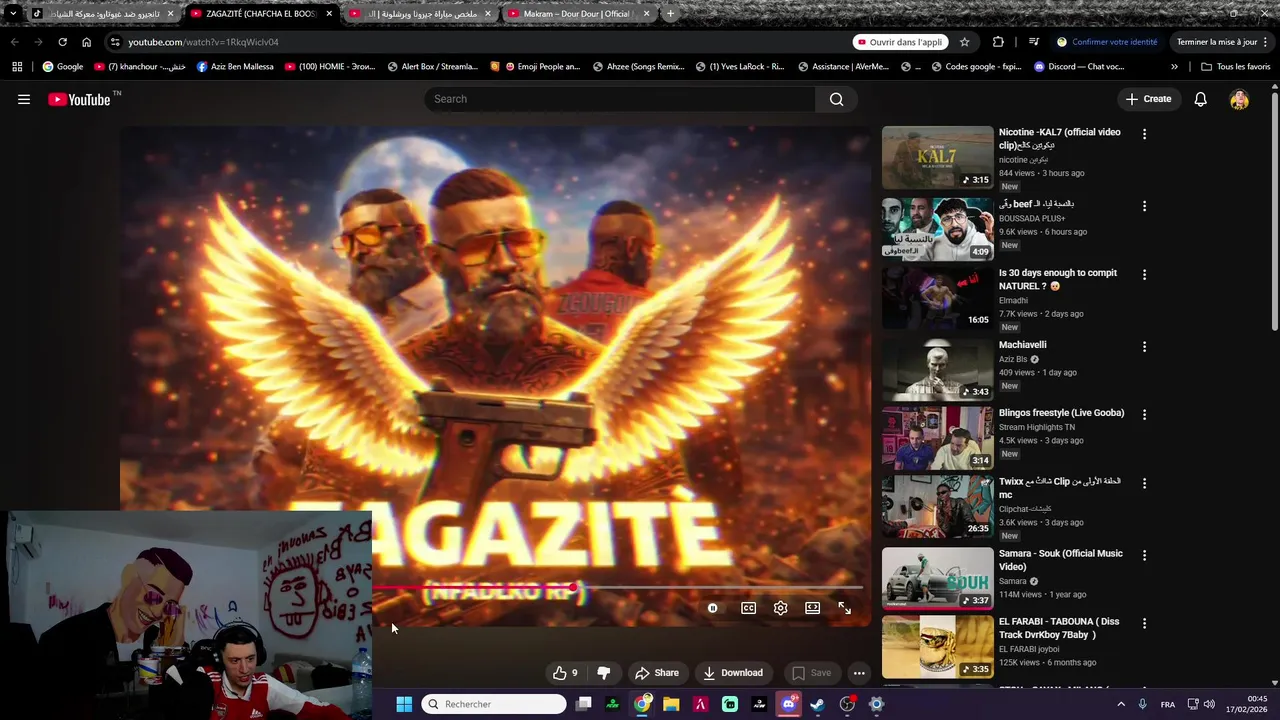Click the Download button
The image size is (1280, 720).
pyautogui.click(x=733, y=673)
